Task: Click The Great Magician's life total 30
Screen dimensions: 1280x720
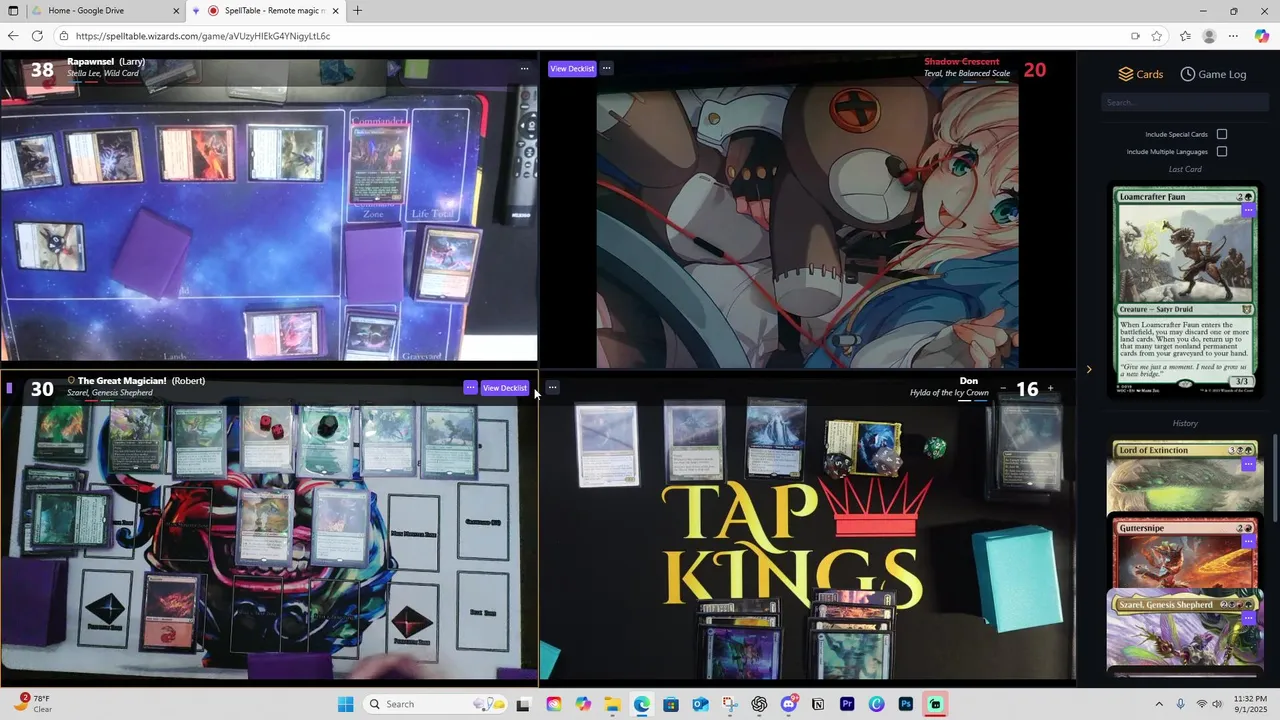Action: coord(42,389)
